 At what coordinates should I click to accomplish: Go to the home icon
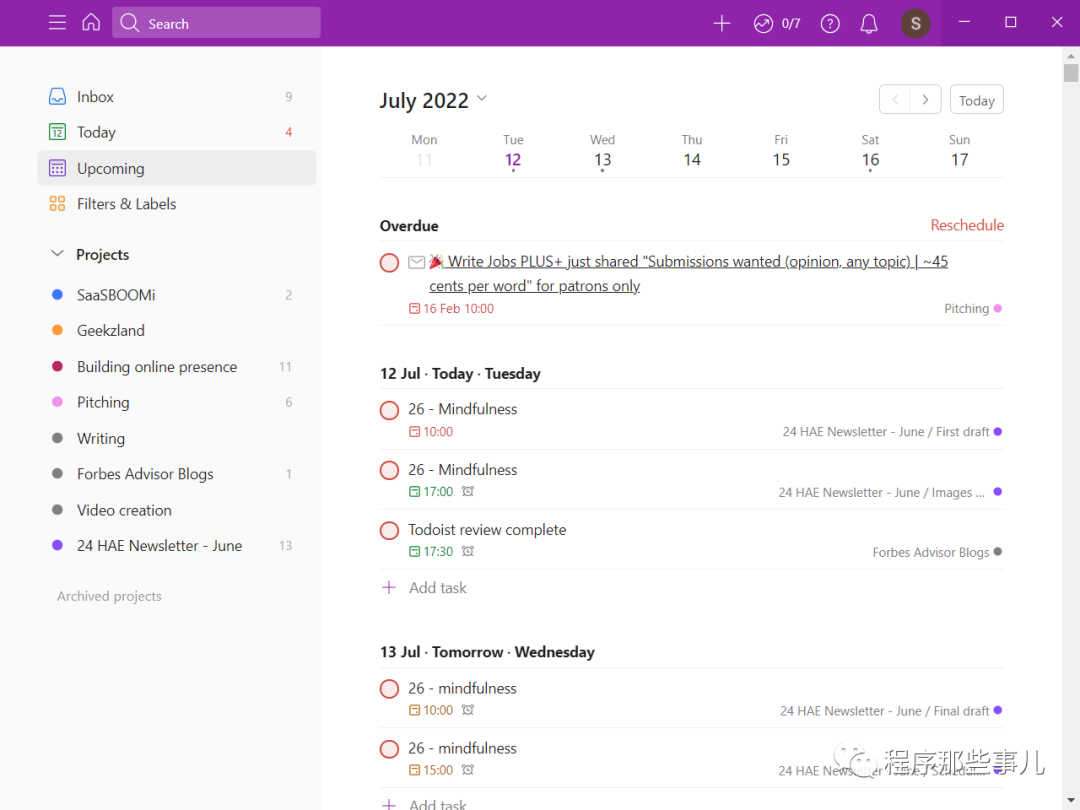point(91,23)
